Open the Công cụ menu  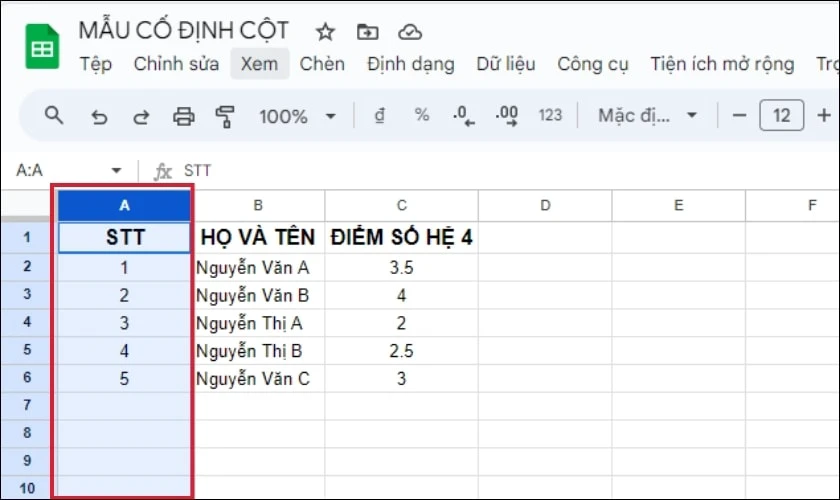(592, 64)
